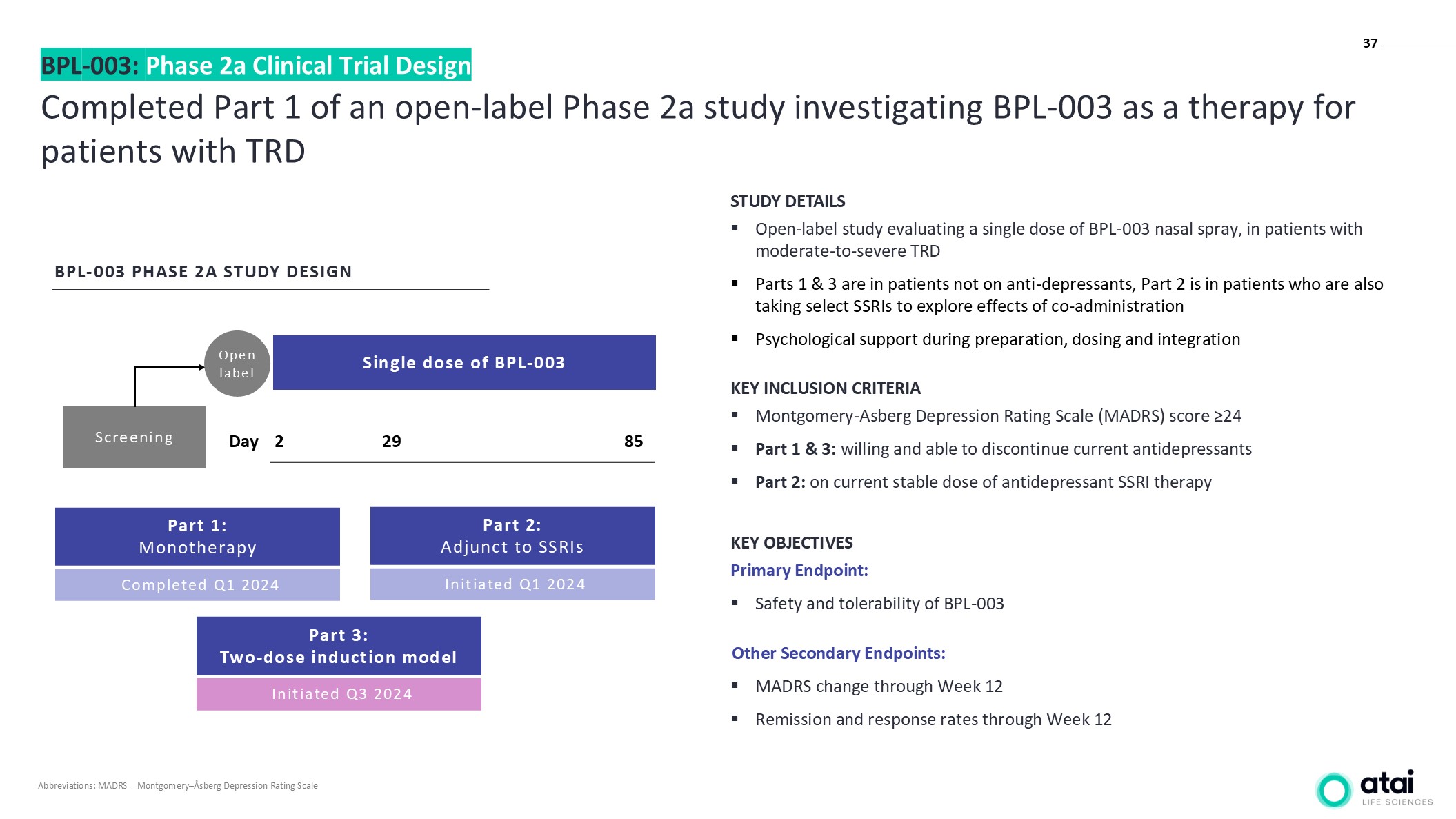
Task: Click the Initiated Q1 2024 status bar
Action: pyautogui.click(x=512, y=584)
